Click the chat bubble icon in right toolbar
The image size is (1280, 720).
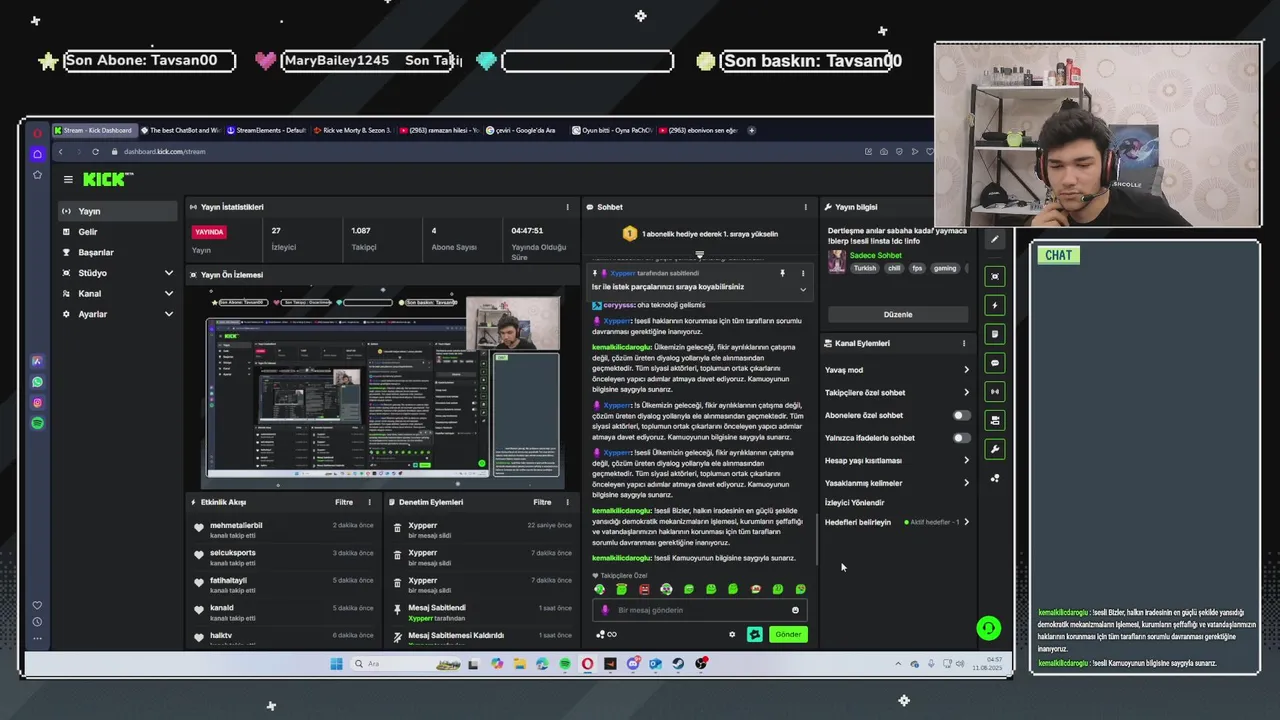[994, 363]
